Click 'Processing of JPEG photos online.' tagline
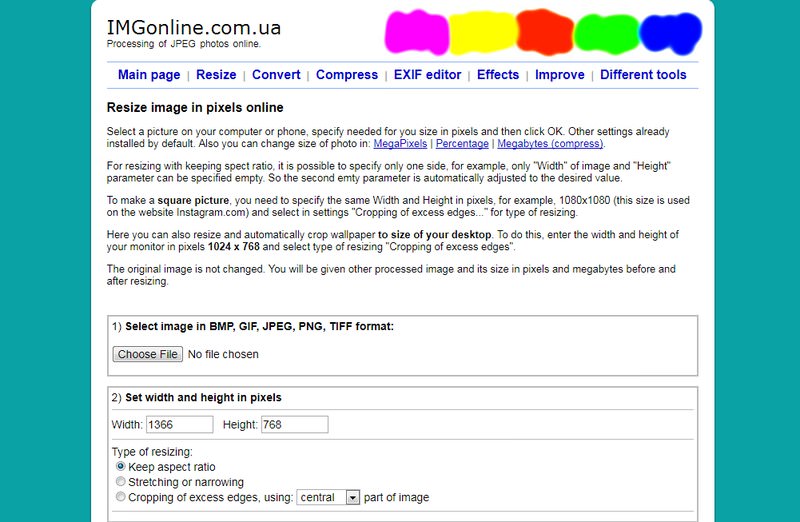Screen dimensions: 800x522 (184, 44)
